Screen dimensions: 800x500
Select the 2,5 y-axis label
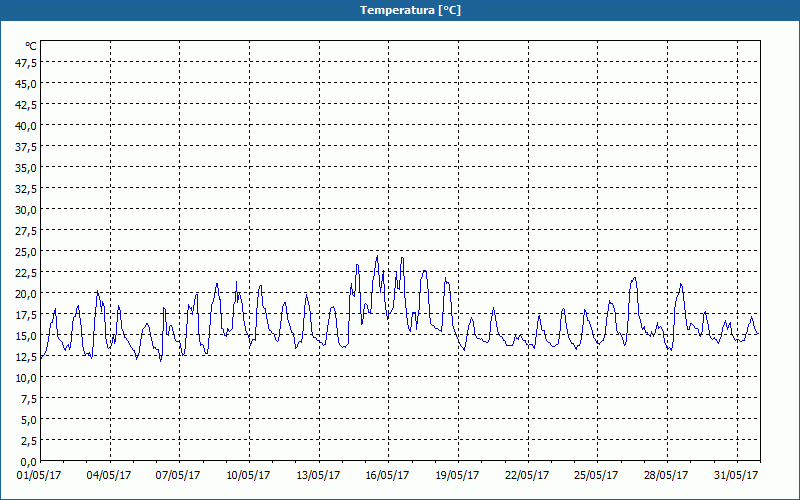pos(29,441)
